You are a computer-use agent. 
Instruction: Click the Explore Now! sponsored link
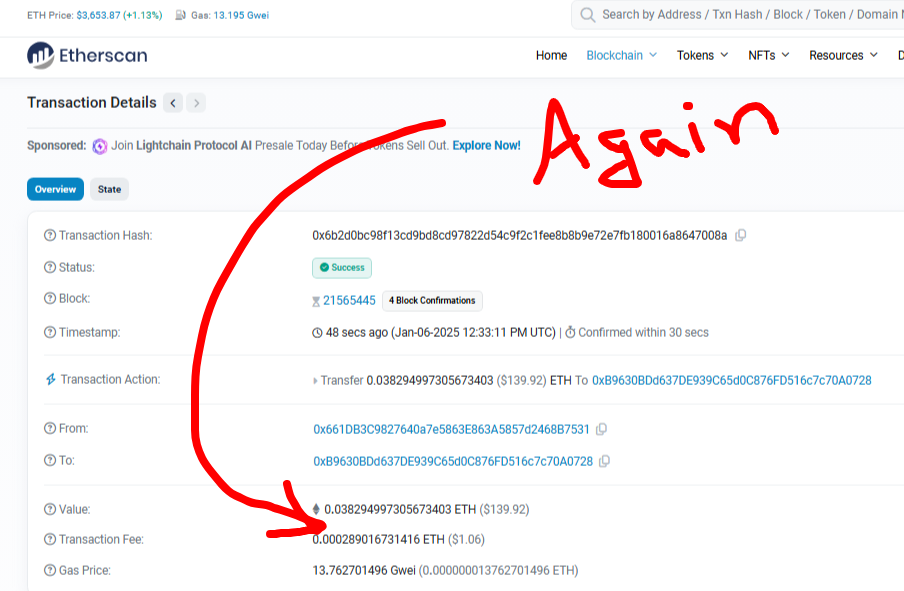487,145
